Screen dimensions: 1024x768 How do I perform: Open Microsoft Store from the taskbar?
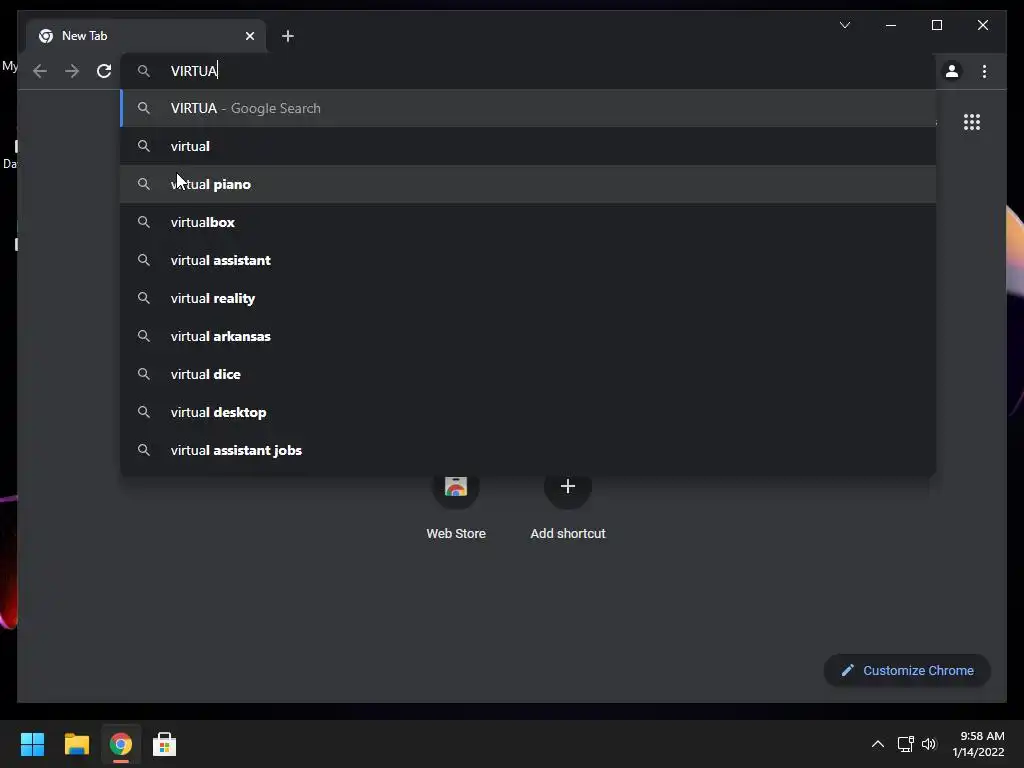point(165,744)
